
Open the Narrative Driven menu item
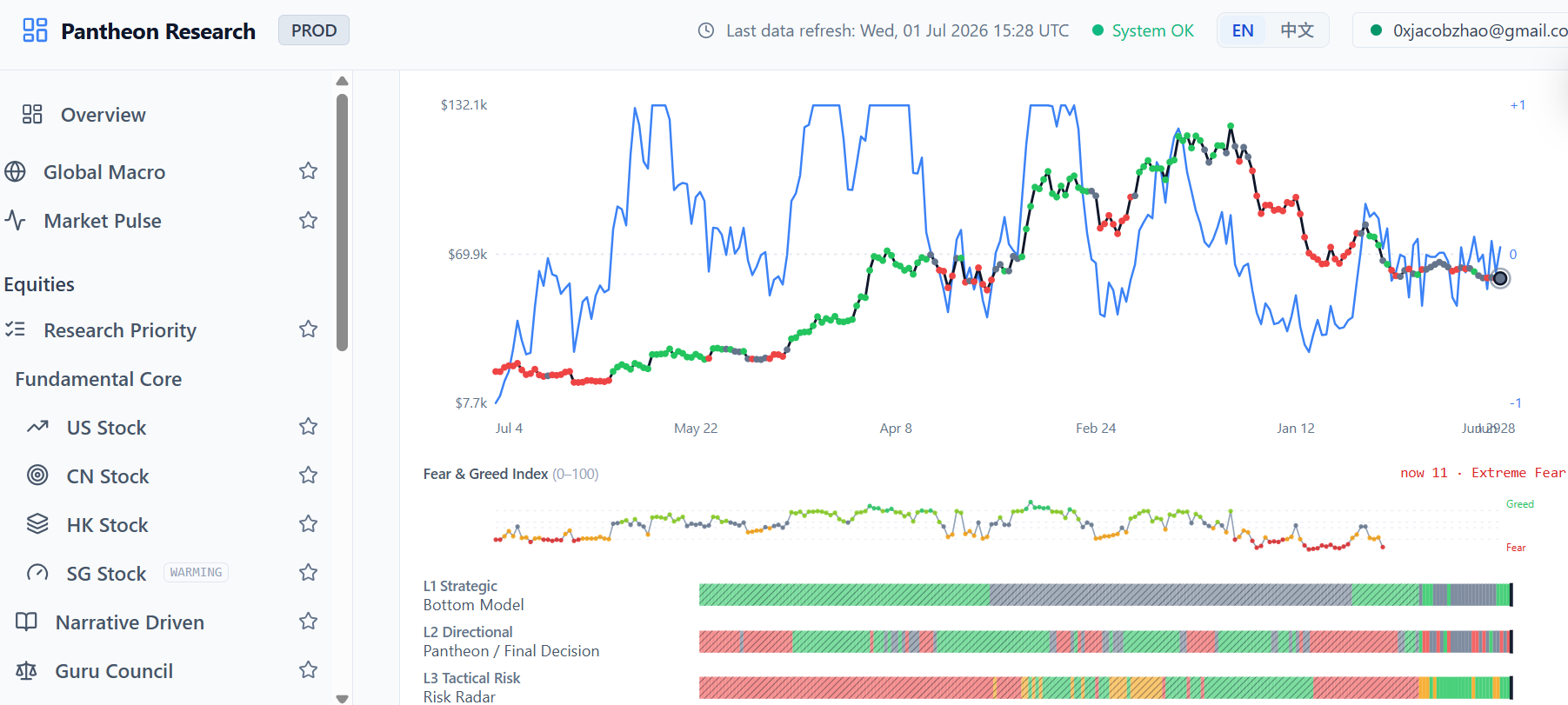[130, 622]
